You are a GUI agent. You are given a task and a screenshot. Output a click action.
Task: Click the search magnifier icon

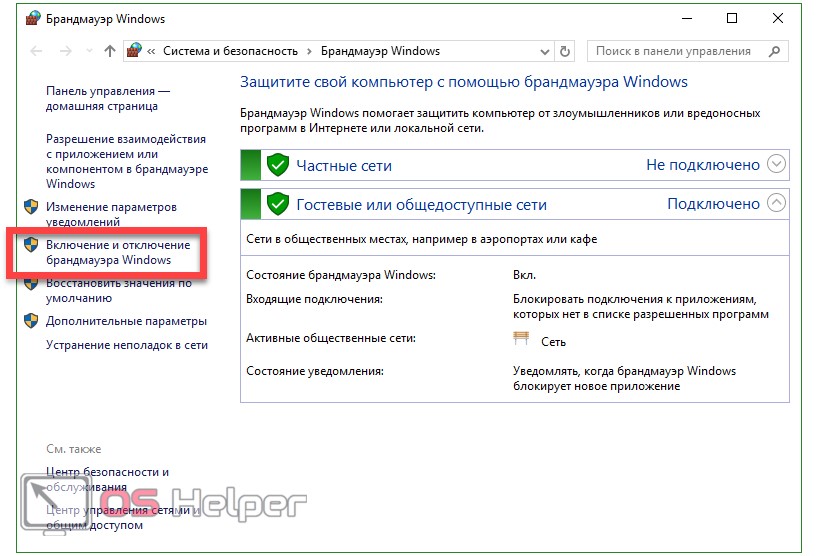coord(773,51)
